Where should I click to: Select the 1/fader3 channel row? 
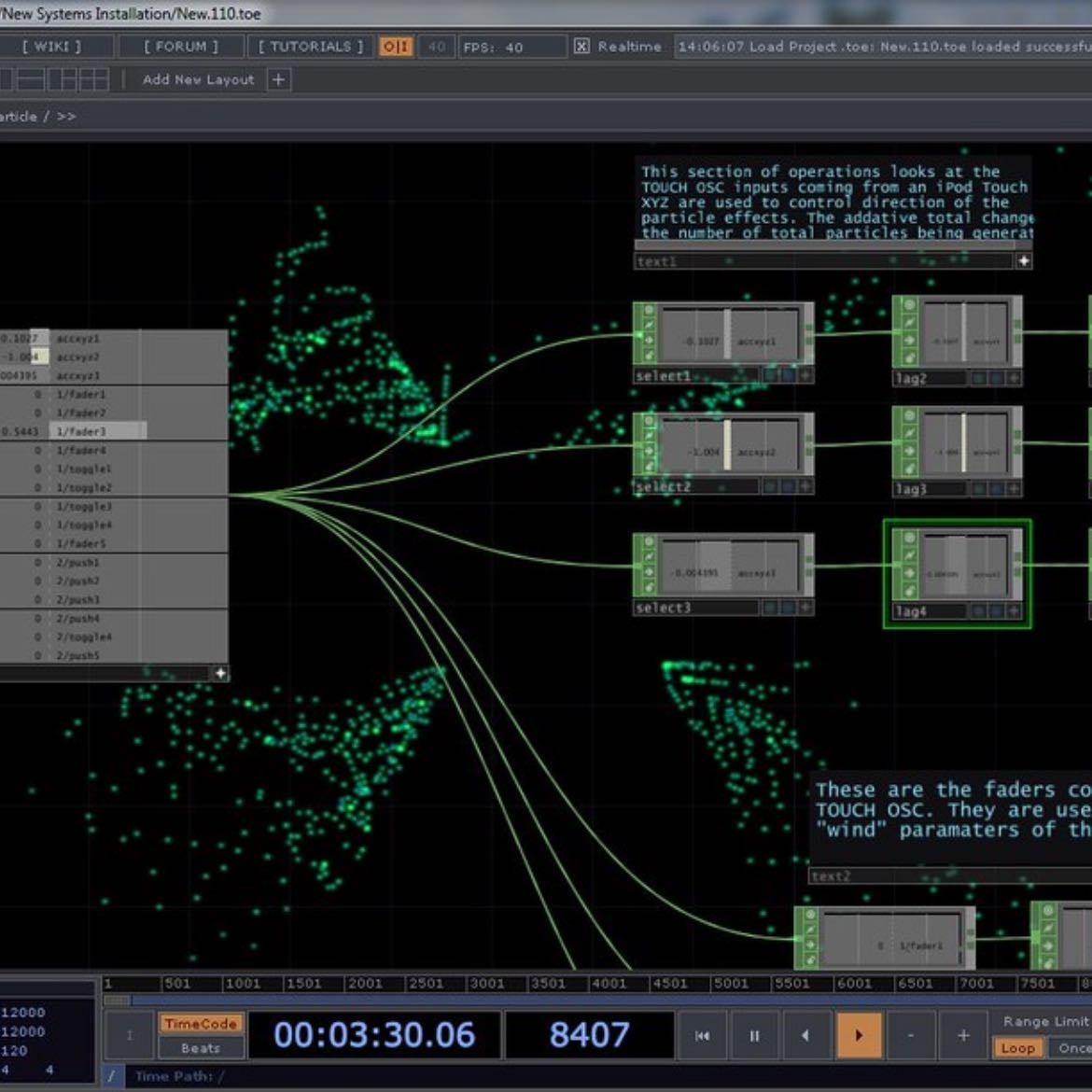114,431
